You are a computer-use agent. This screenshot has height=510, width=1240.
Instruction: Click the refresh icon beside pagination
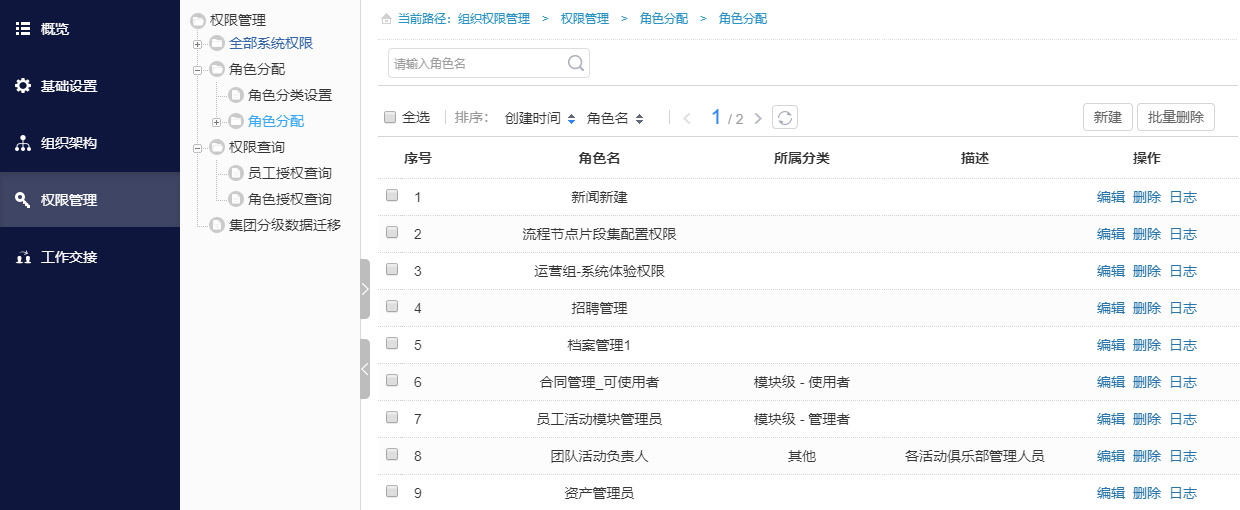pos(785,118)
